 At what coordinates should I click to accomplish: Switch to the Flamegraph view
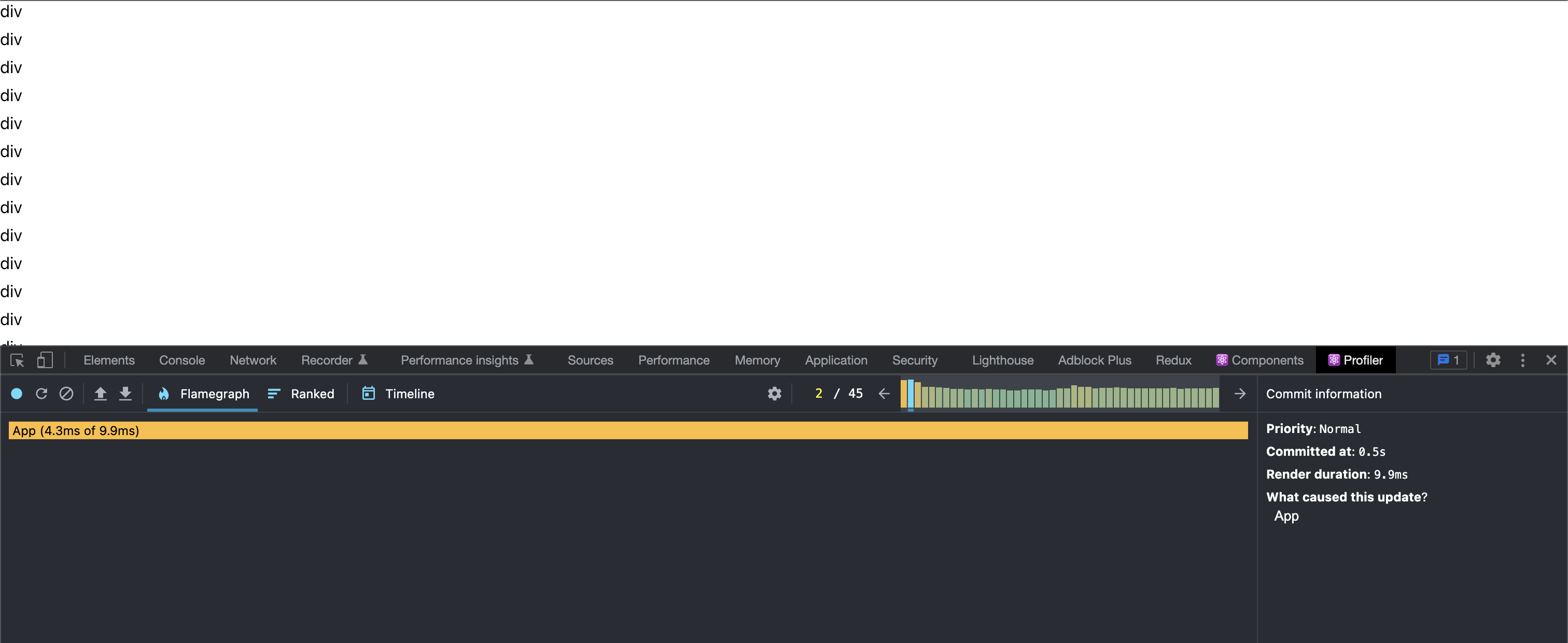click(x=203, y=394)
